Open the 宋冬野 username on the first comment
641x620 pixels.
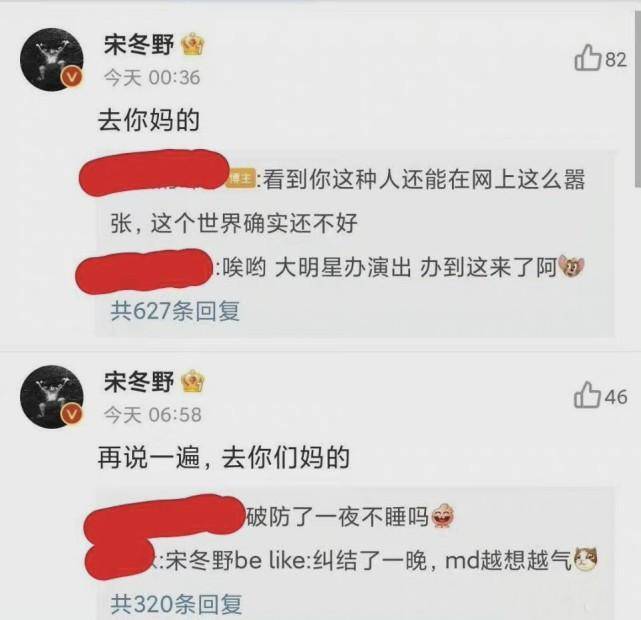tap(139, 45)
